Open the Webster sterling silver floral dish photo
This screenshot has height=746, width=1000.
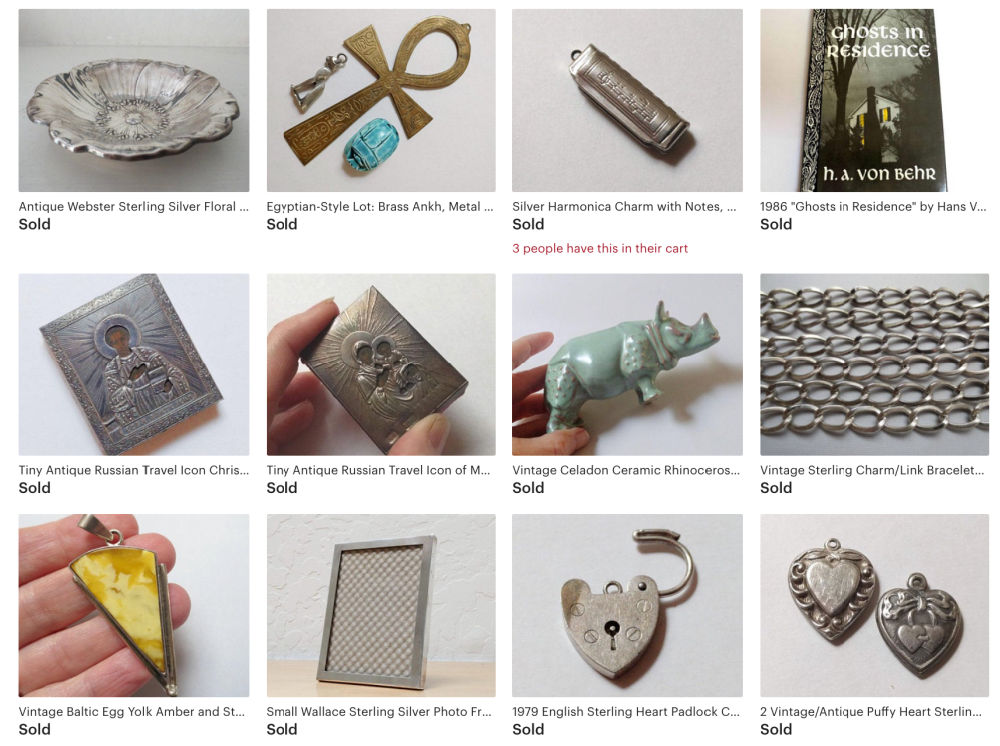pos(133,100)
